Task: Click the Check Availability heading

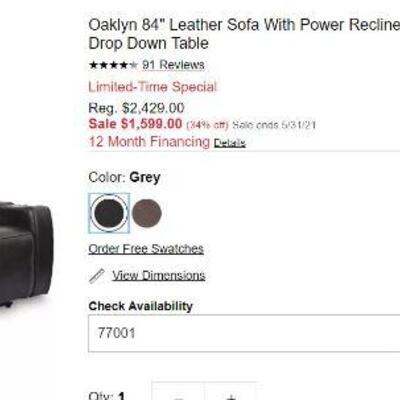Action: 141,306
